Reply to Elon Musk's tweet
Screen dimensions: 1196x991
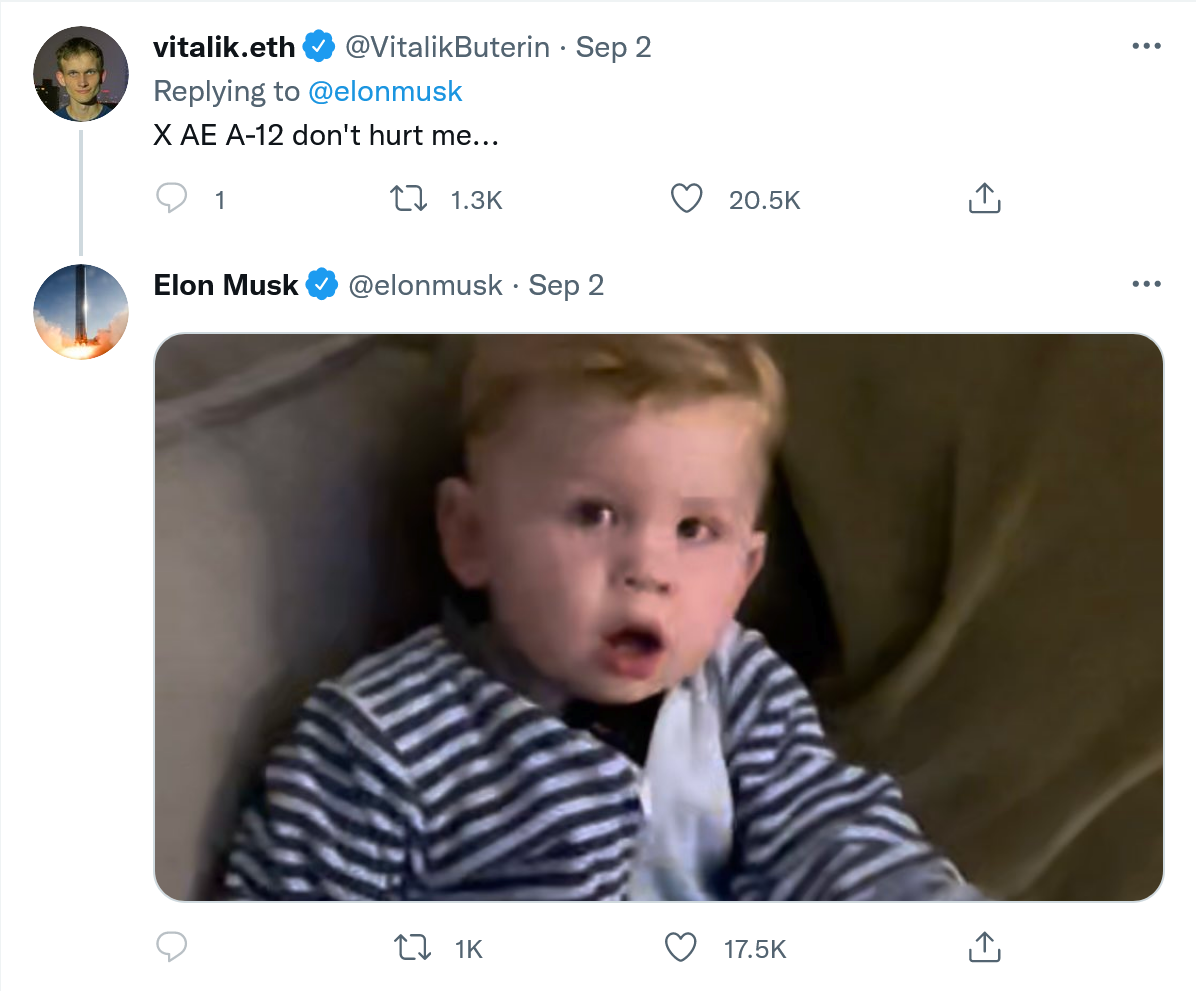pyautogui.click(x=172, y=947)
